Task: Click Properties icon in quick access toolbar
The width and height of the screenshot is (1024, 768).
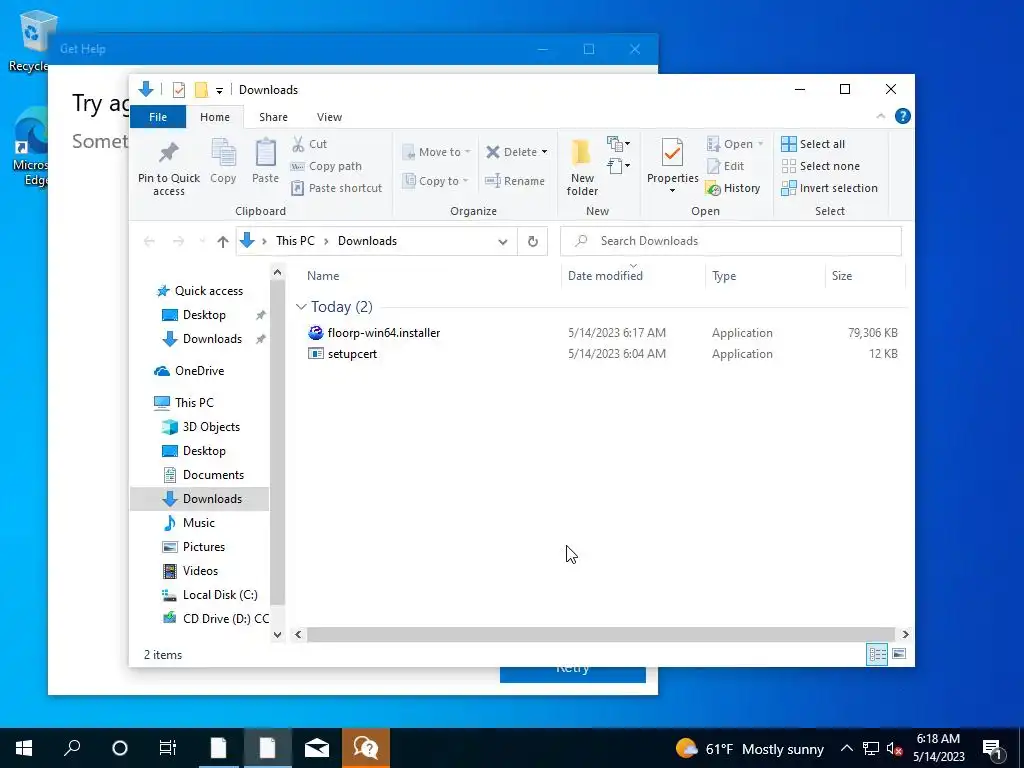Action: [178, 89]
